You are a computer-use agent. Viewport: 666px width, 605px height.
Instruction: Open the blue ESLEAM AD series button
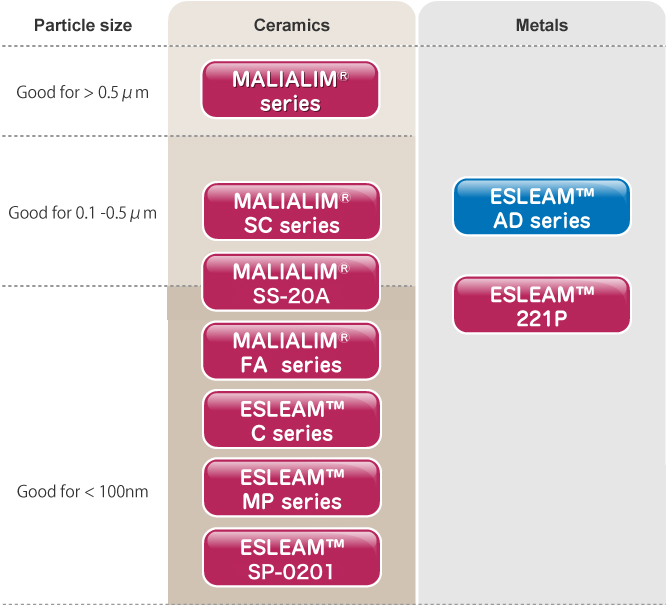(x=541, y=207)
